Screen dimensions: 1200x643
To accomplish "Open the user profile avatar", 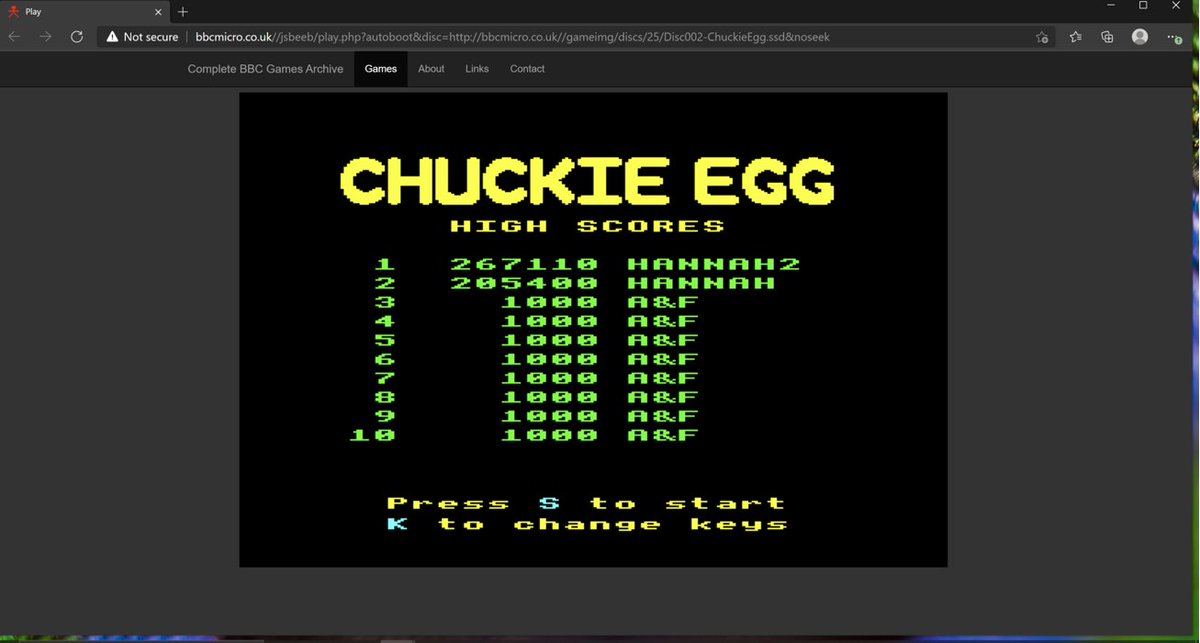I will 1140,36.
